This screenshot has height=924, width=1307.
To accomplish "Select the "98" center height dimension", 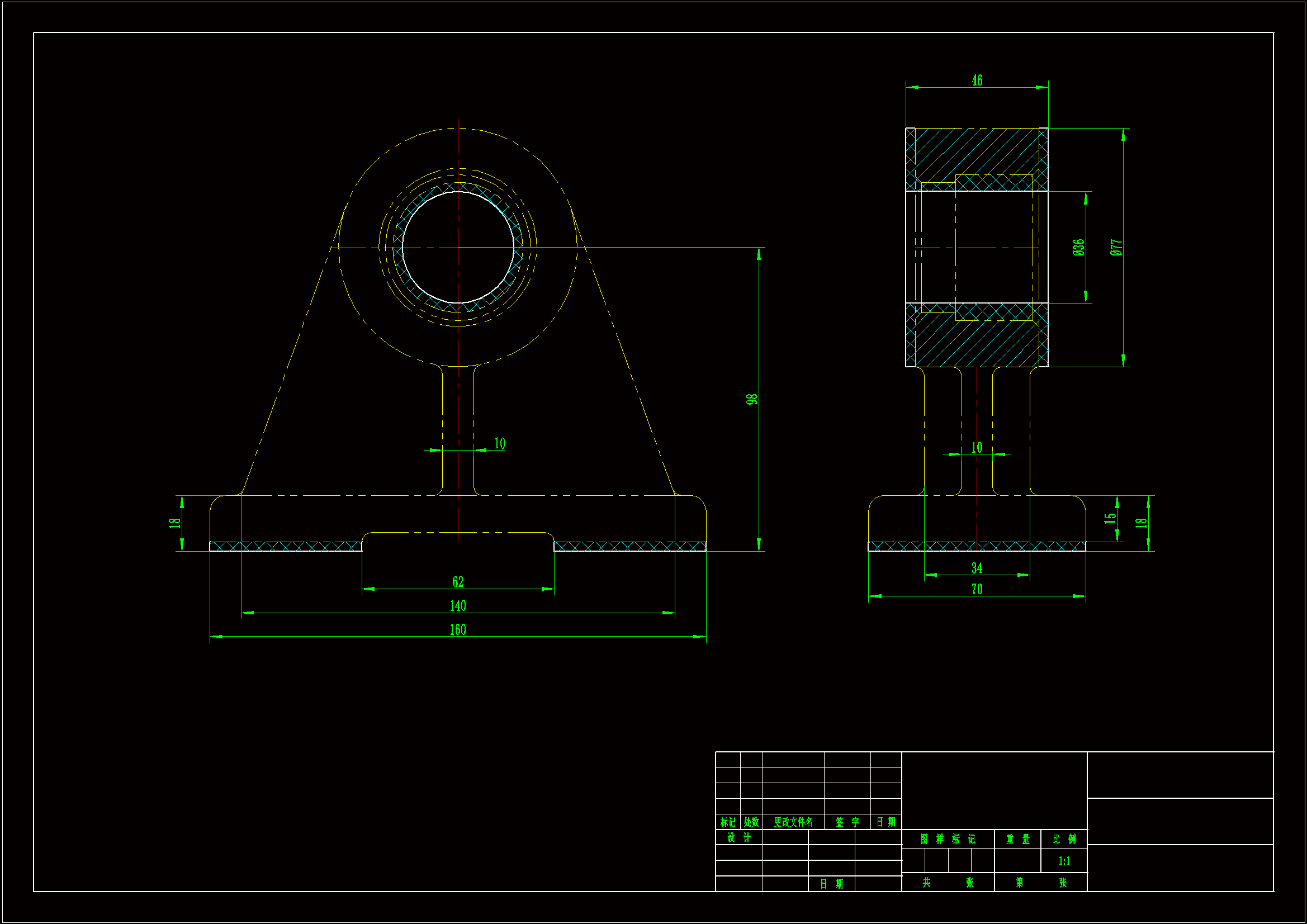I will click(752, 399).
